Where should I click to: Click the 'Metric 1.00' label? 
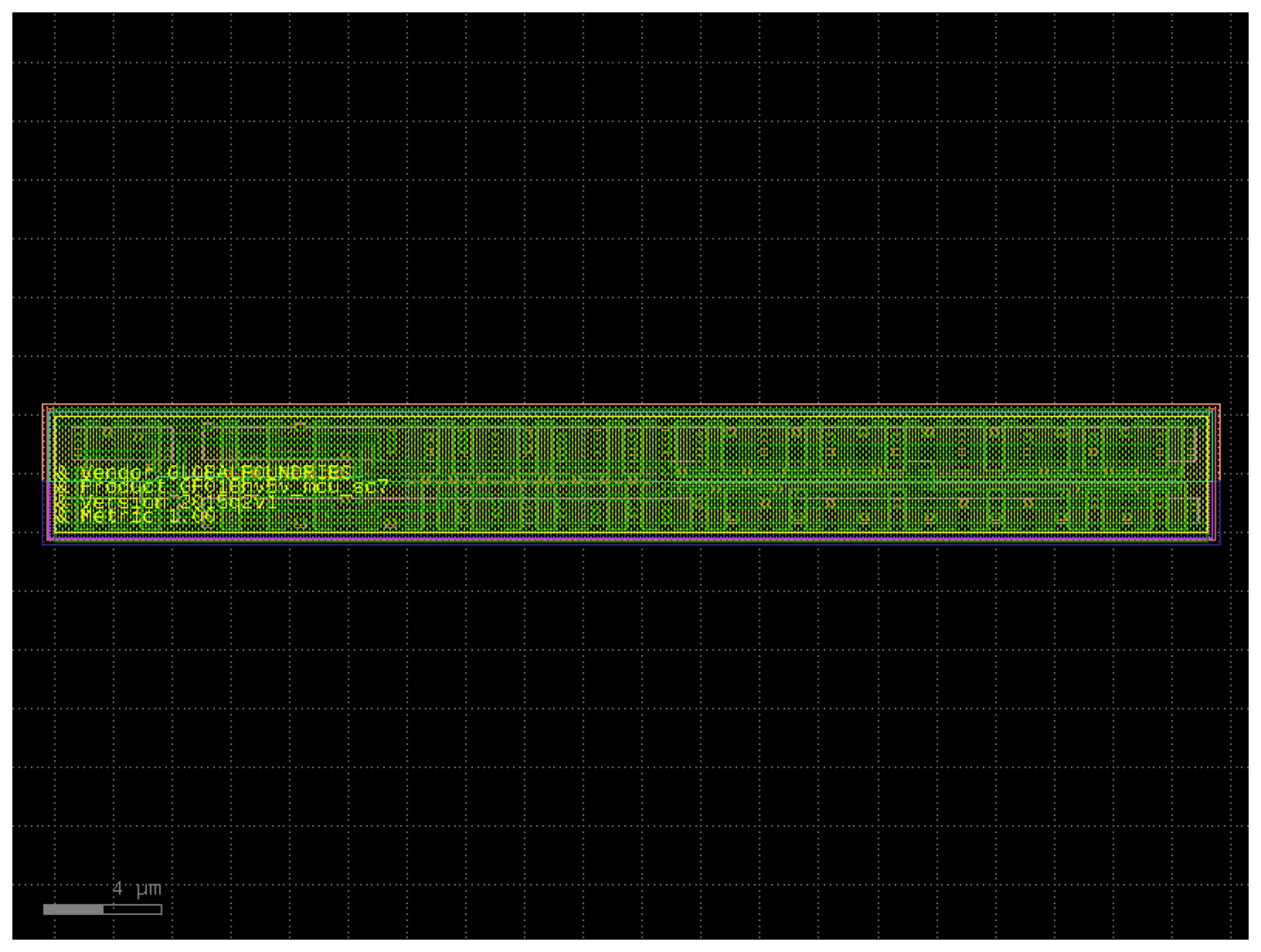point(135,517)
